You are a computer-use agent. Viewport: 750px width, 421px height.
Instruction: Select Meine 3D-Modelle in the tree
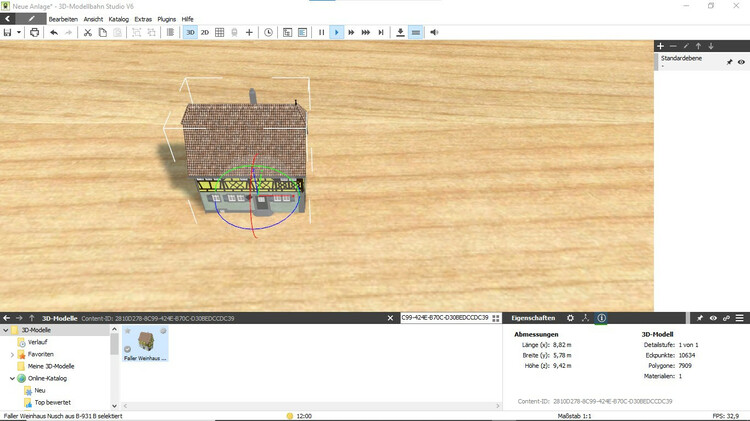[x=49, y=366]
